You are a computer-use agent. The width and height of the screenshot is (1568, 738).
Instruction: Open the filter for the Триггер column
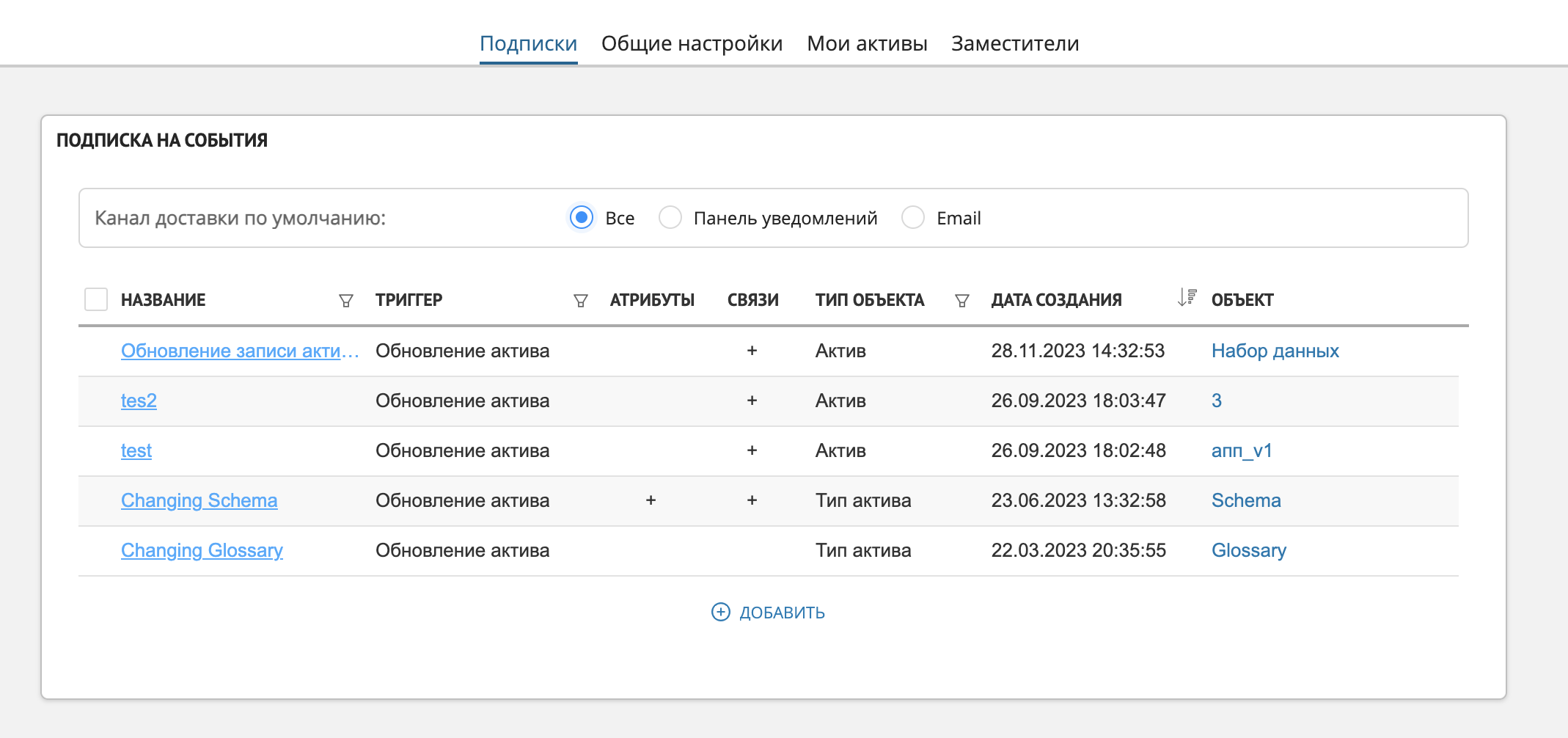(581, 301)
